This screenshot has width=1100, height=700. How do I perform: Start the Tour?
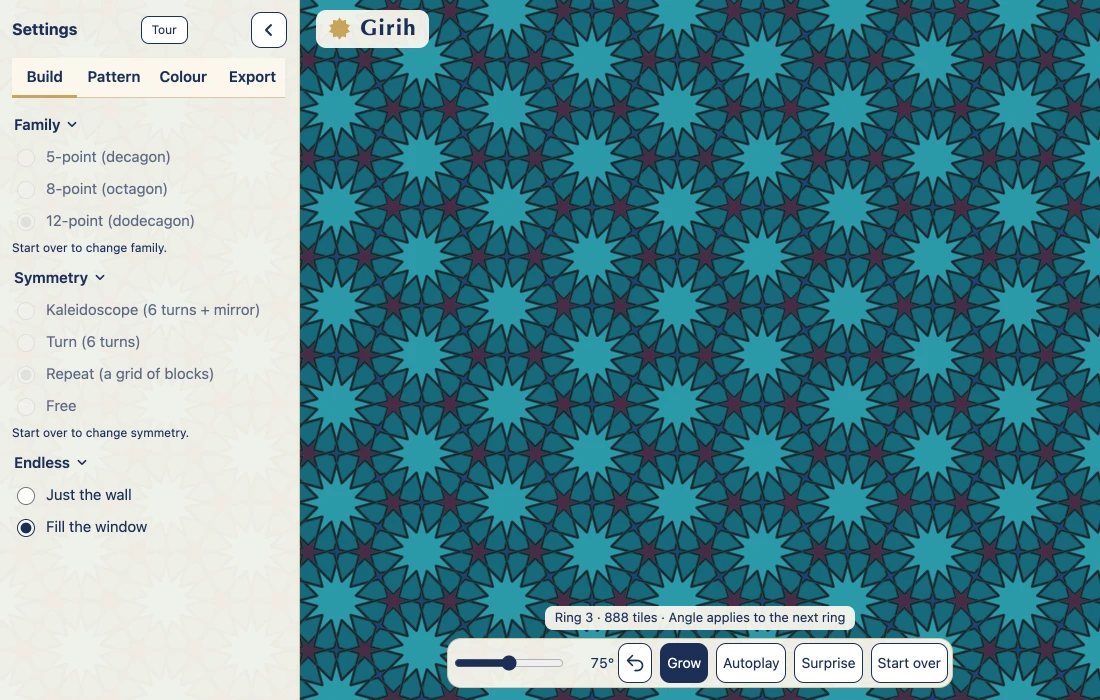tap(164, 30)
